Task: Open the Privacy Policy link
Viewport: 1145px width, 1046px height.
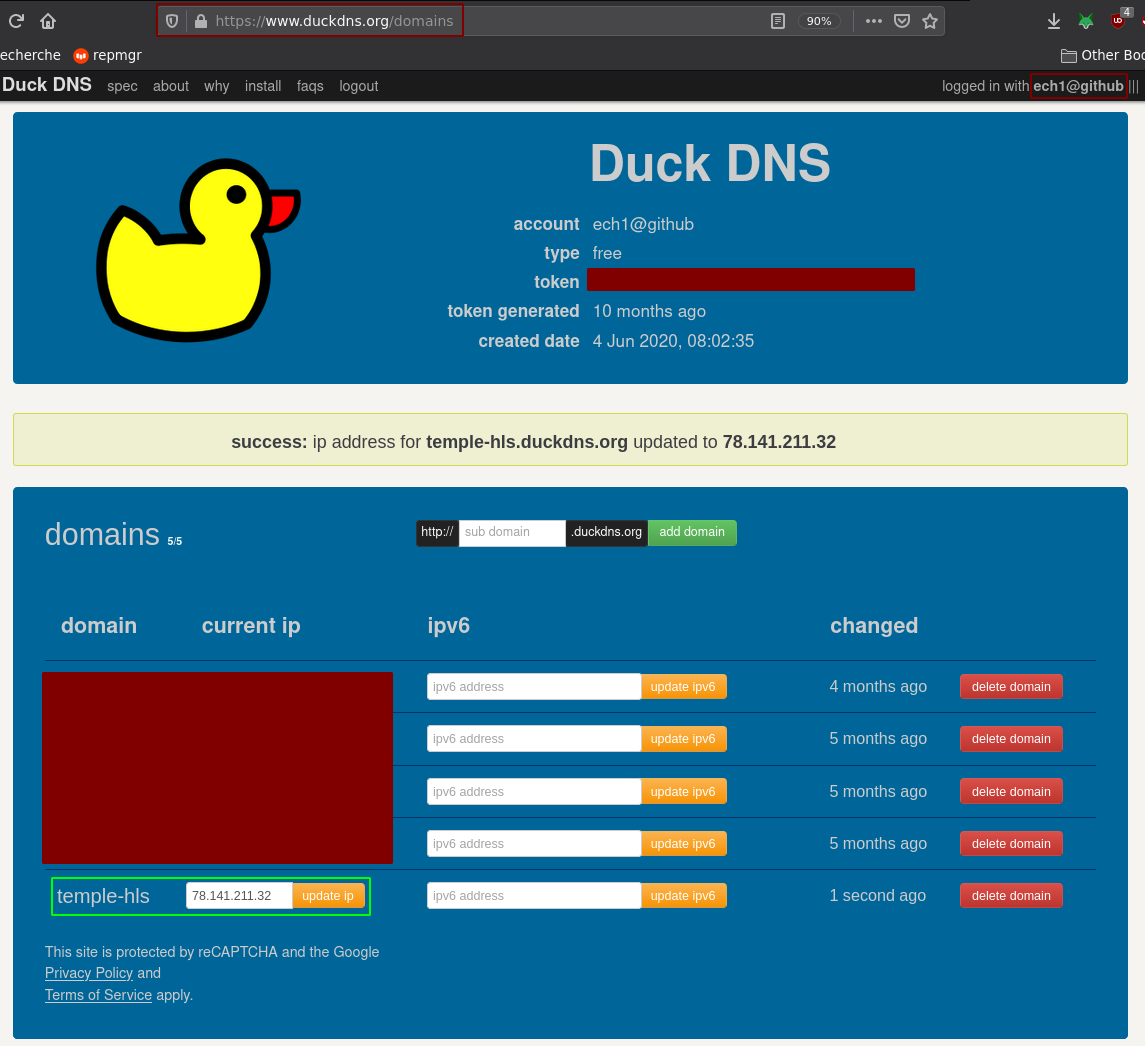Action: [89, 973]
